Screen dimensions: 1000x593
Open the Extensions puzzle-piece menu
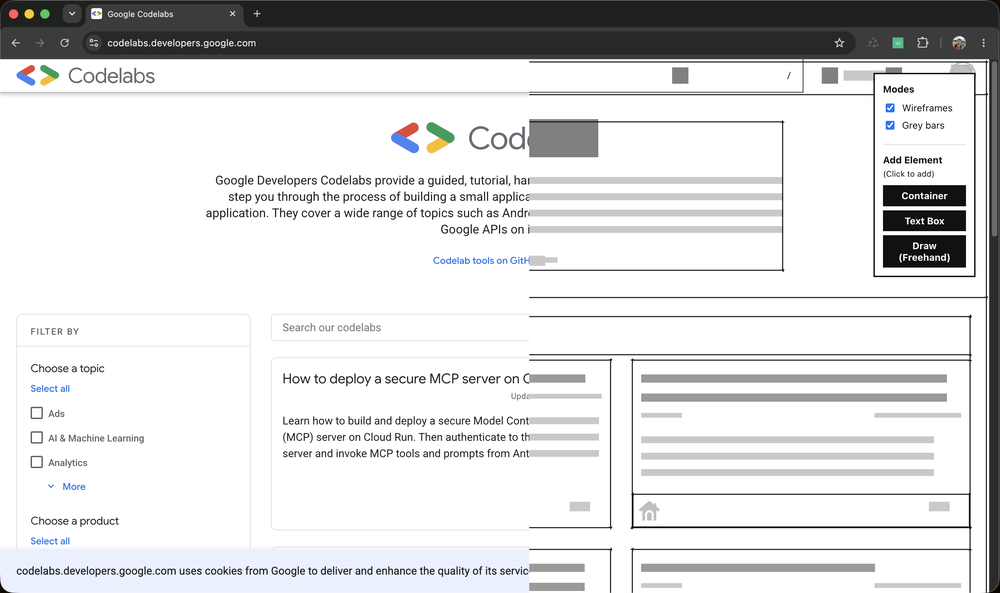point(922,43)
